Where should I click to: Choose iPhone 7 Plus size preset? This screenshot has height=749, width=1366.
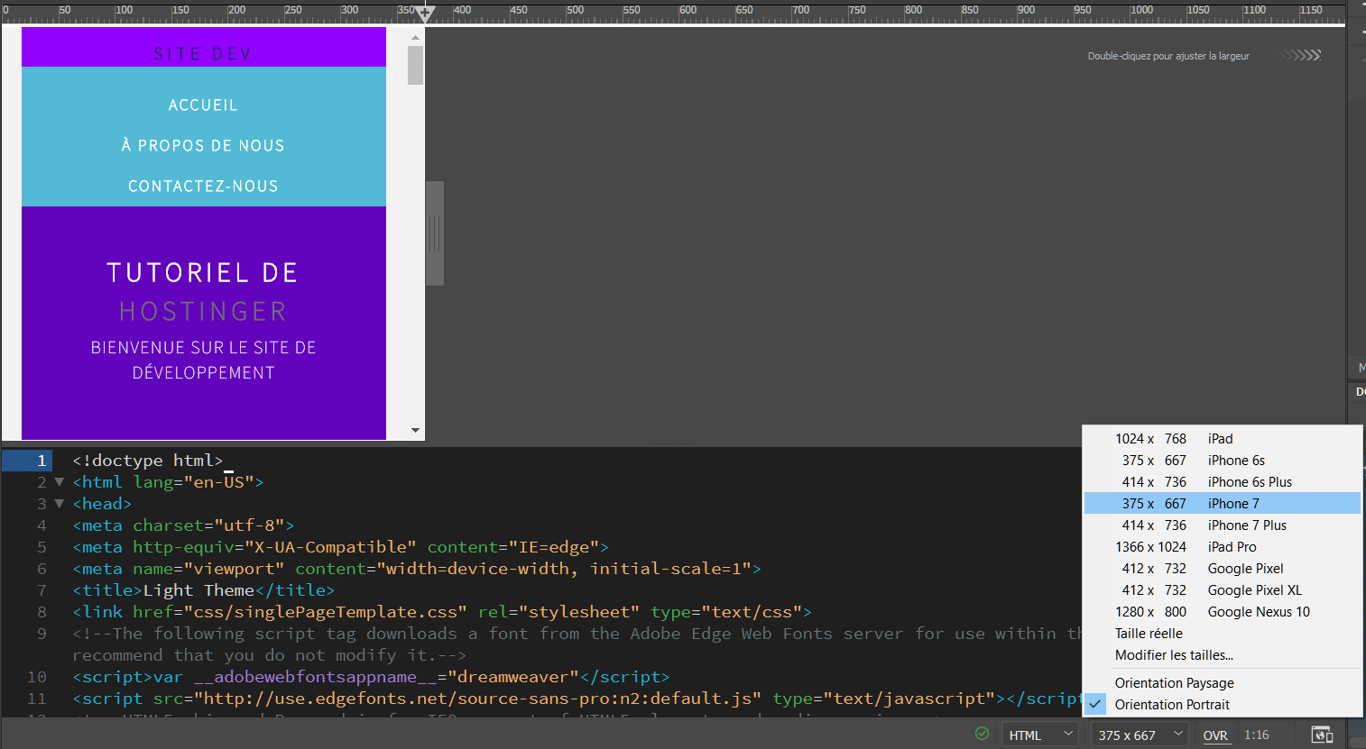click(x=1222, y=526)
